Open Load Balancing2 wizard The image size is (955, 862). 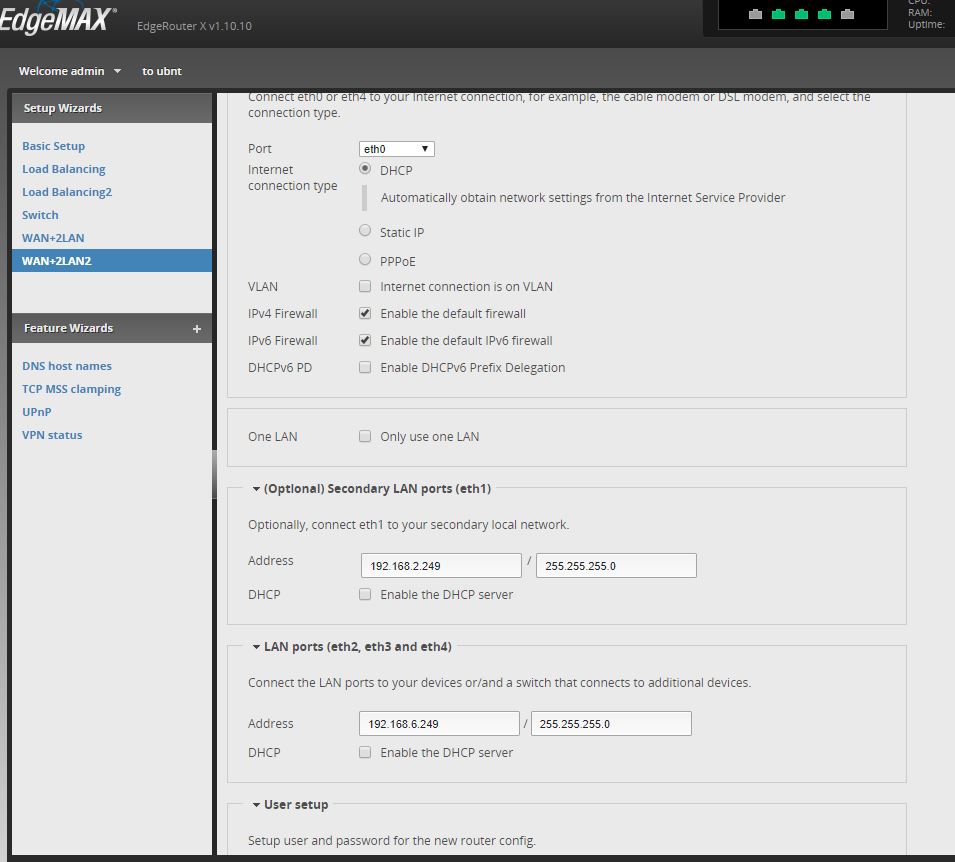click(x=67, y=192)
